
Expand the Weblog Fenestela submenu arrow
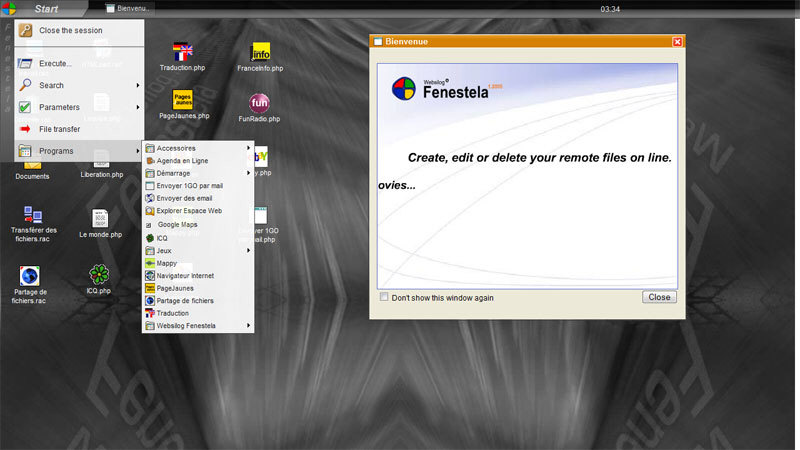coord(248,326)
